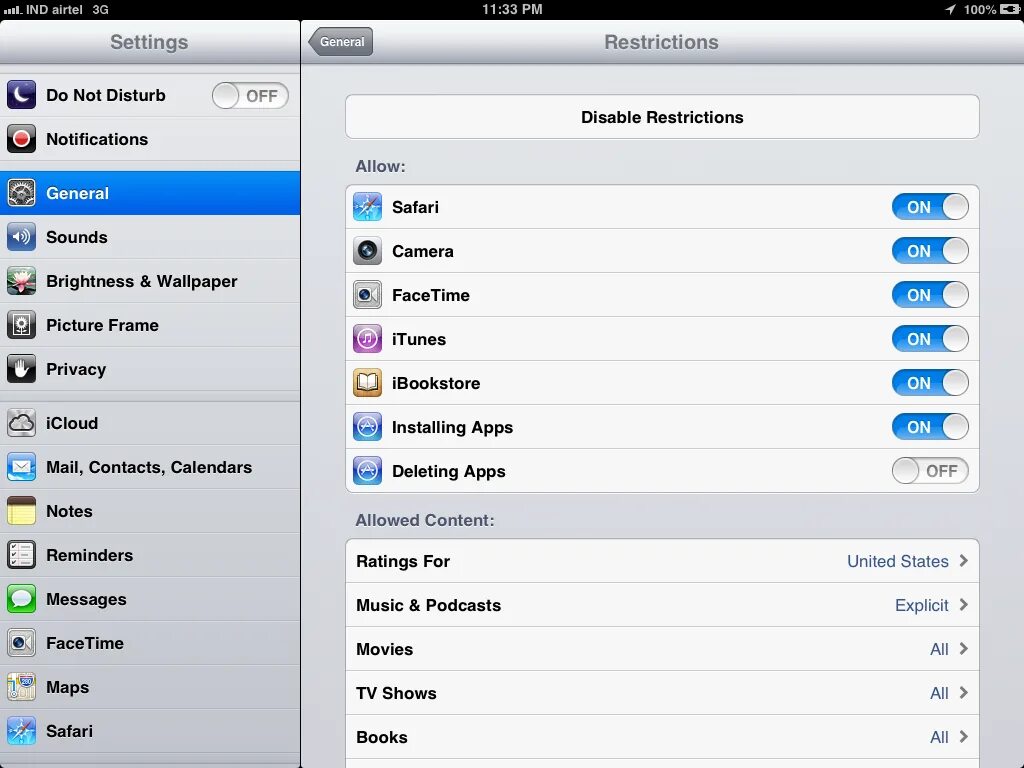
Task: Open Privacy settings
Action: pyautogui.click(x=150, y=369)
